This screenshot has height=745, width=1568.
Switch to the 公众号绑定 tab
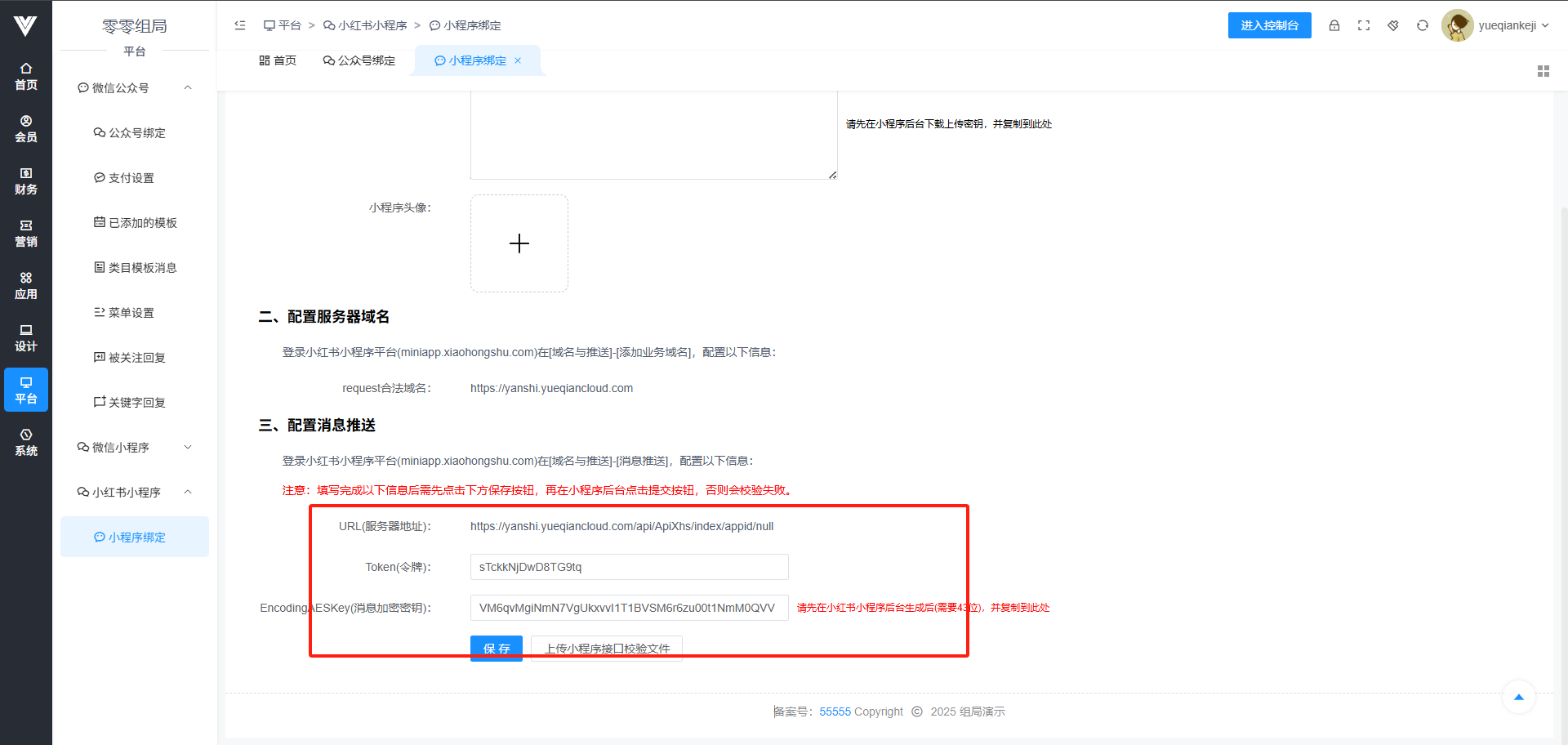coord(359,60)
